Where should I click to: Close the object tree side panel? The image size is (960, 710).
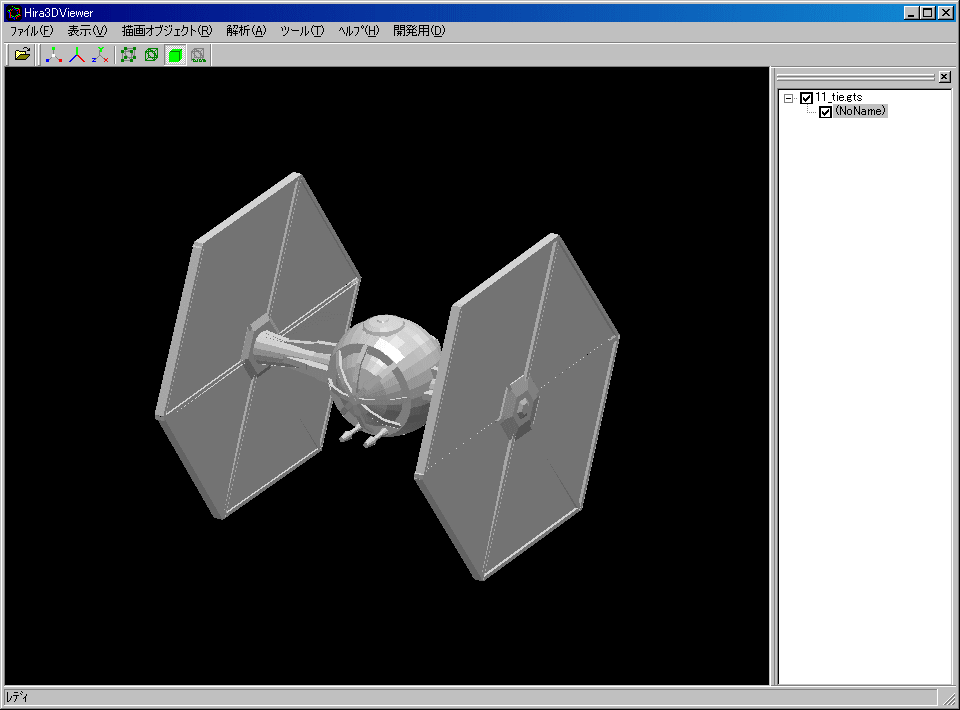click(x=945, y=77)
